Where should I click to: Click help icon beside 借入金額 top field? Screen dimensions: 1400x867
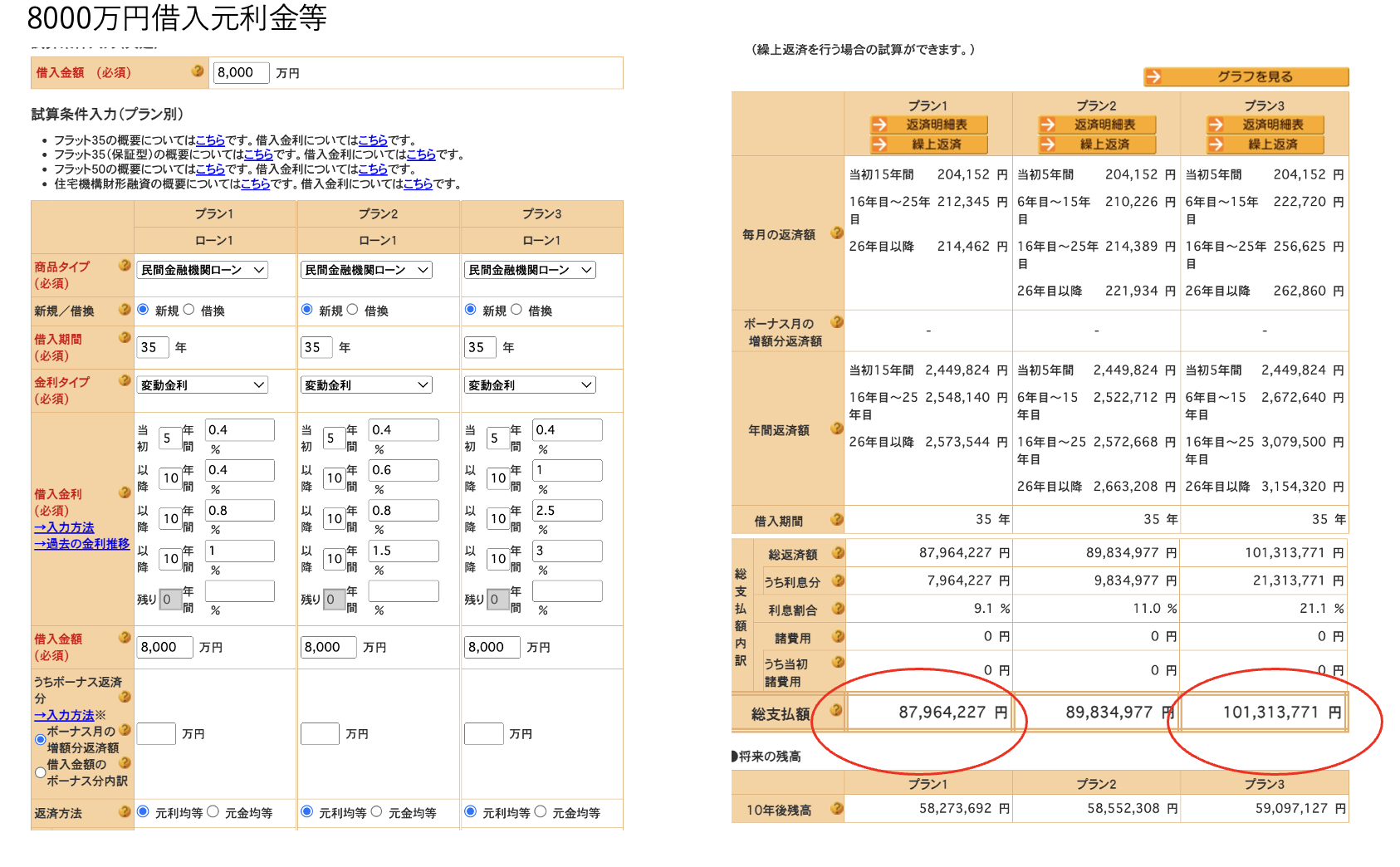(198, 71)
